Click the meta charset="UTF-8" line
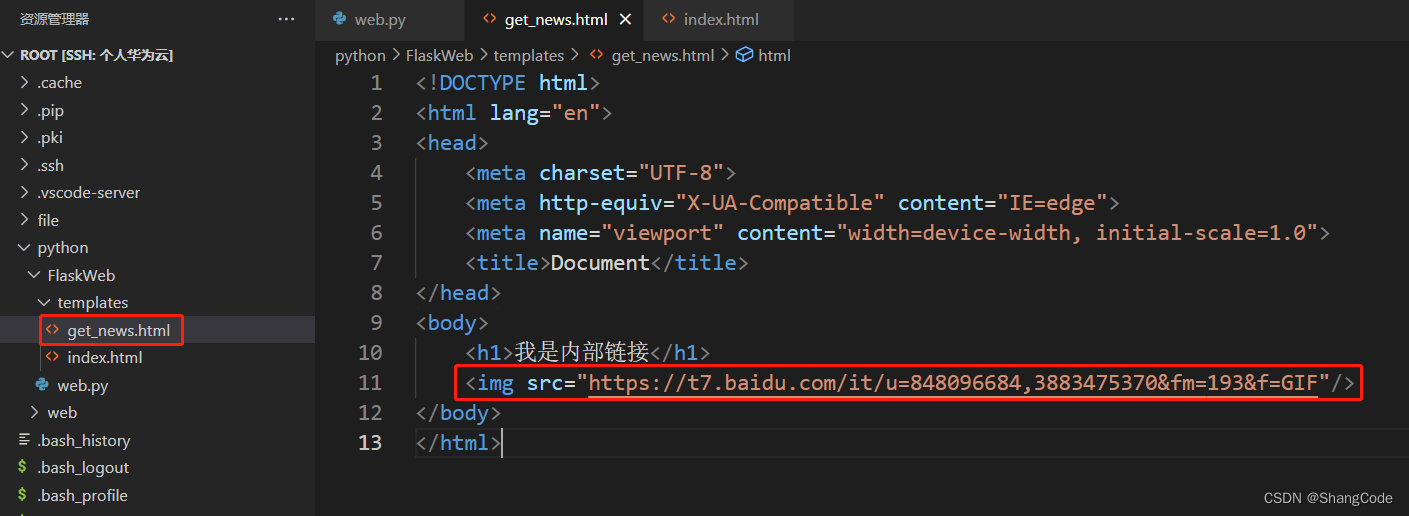1409x516 pixels. (601, 172)
